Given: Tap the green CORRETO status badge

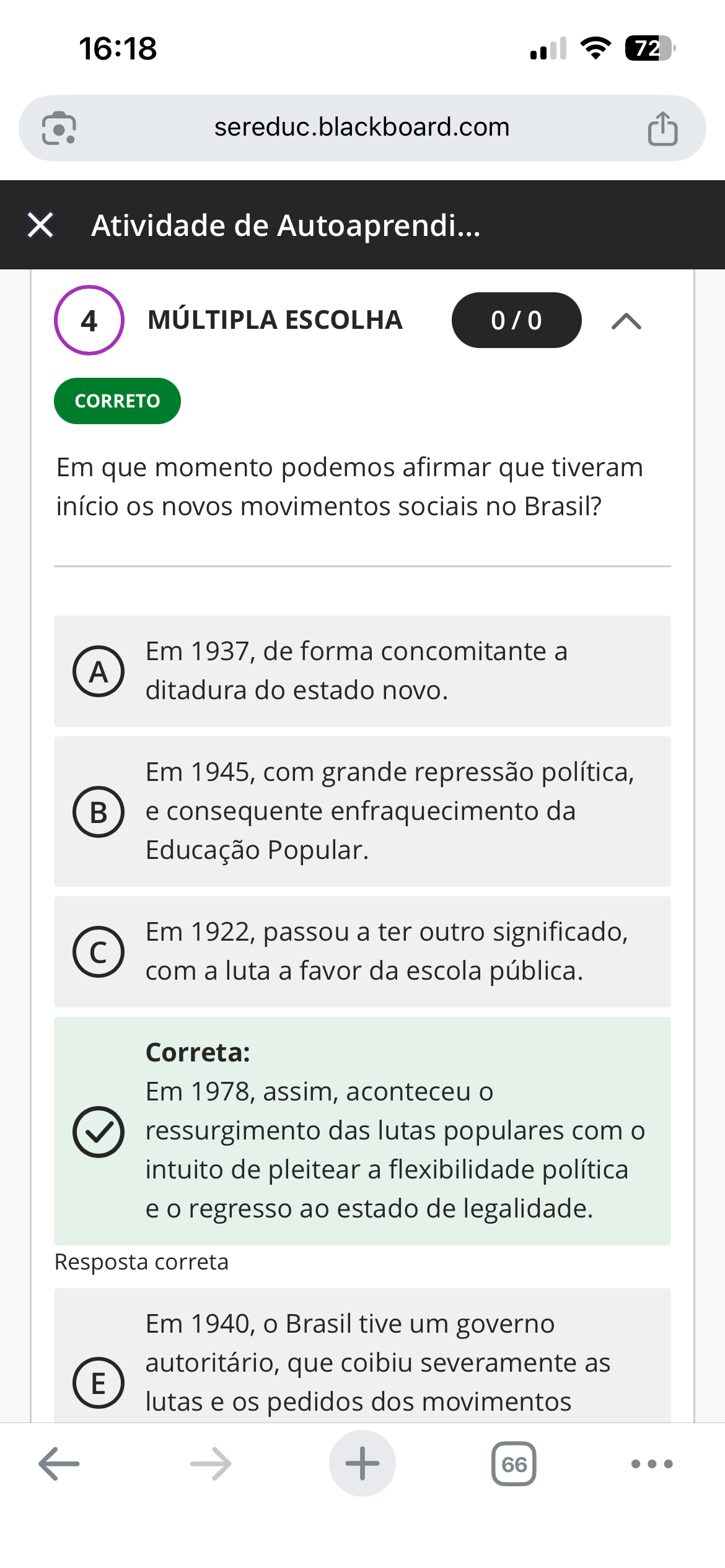Looking at the screenshot, I should tap(117, 401).
